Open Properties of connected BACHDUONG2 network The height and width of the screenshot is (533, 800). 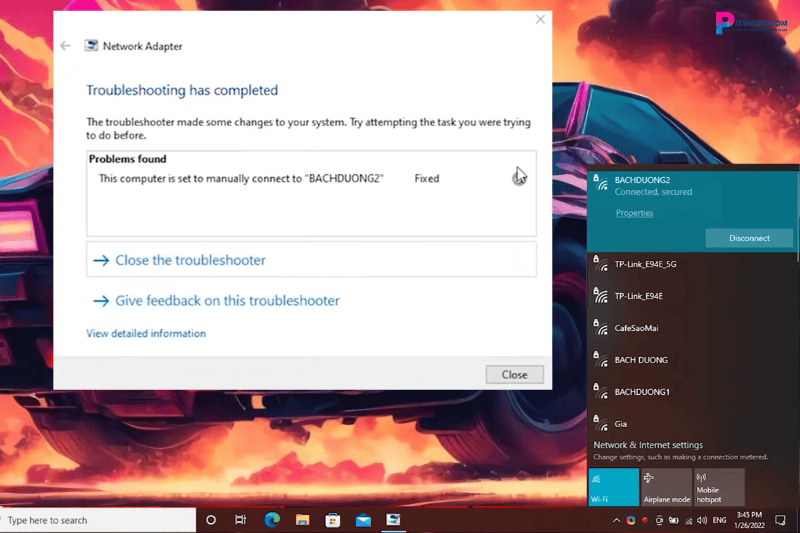coord(634,213)
